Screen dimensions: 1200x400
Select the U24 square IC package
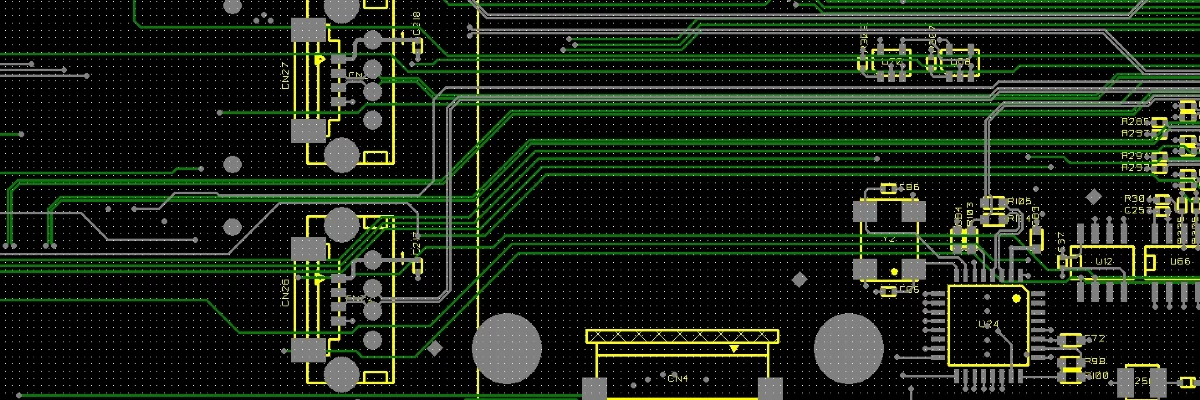tap(987, 326)
